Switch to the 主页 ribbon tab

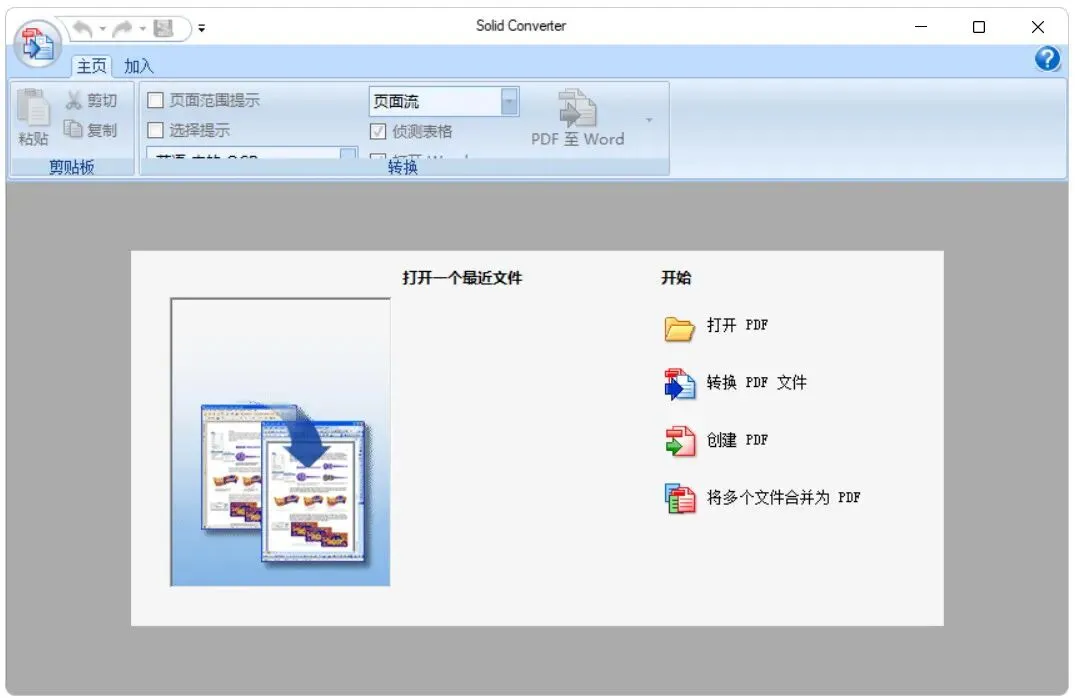pos(92,66)
